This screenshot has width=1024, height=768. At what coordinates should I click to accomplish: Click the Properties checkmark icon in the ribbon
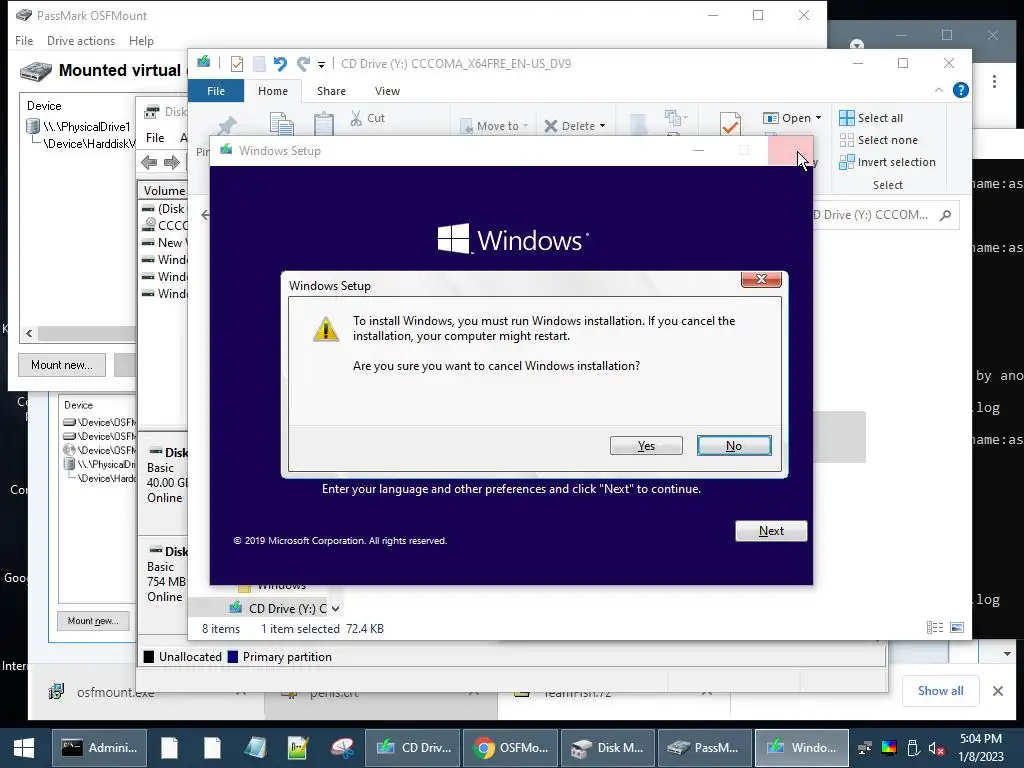(730, 124)
